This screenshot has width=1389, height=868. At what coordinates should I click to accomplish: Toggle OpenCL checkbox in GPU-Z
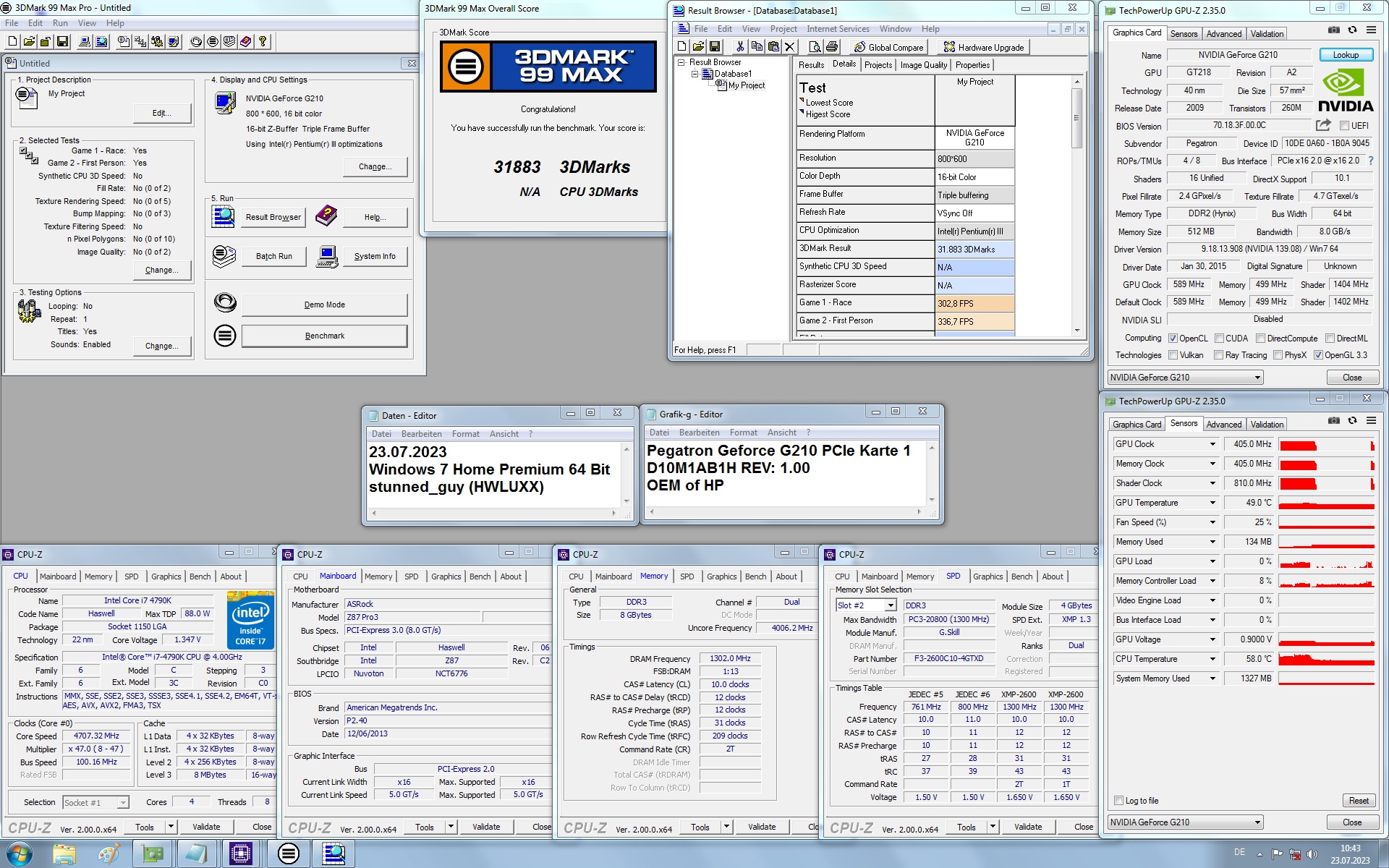(x=1173, y=339)
